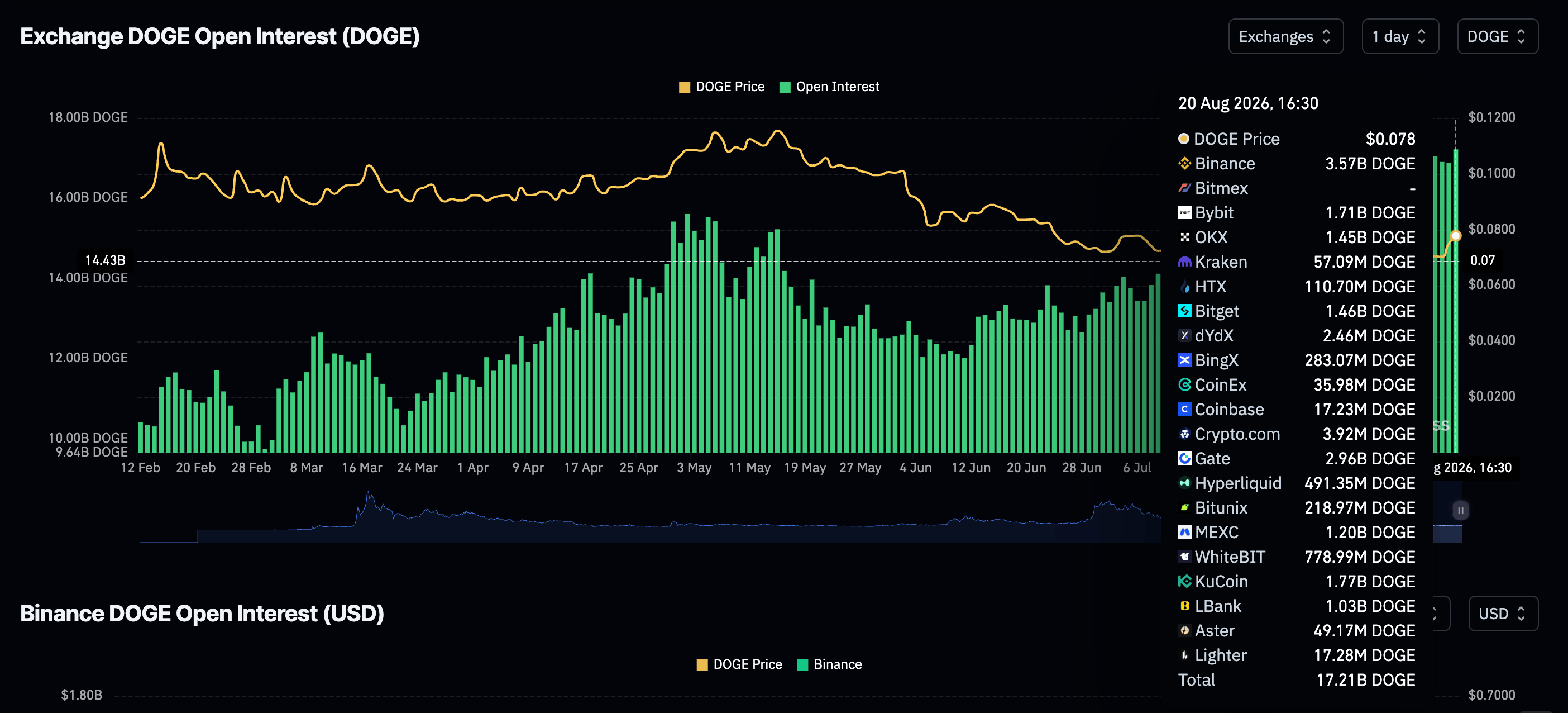Toggle Open Interest legend in top chart
The width and height of the screenshot is (1568, 713).
pos(829,87)
